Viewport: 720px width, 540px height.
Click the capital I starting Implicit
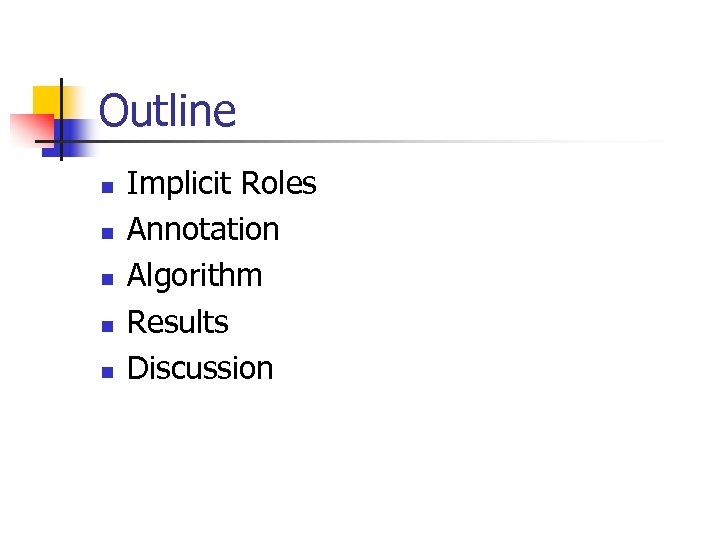(132, 184)
